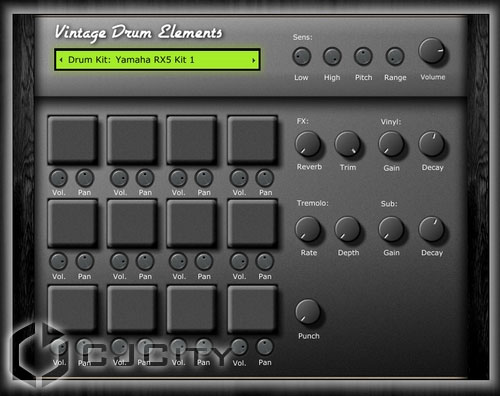Screen dimensions: 500x396
Task: Adjust the Sens High knob
Action: point(332,56)
